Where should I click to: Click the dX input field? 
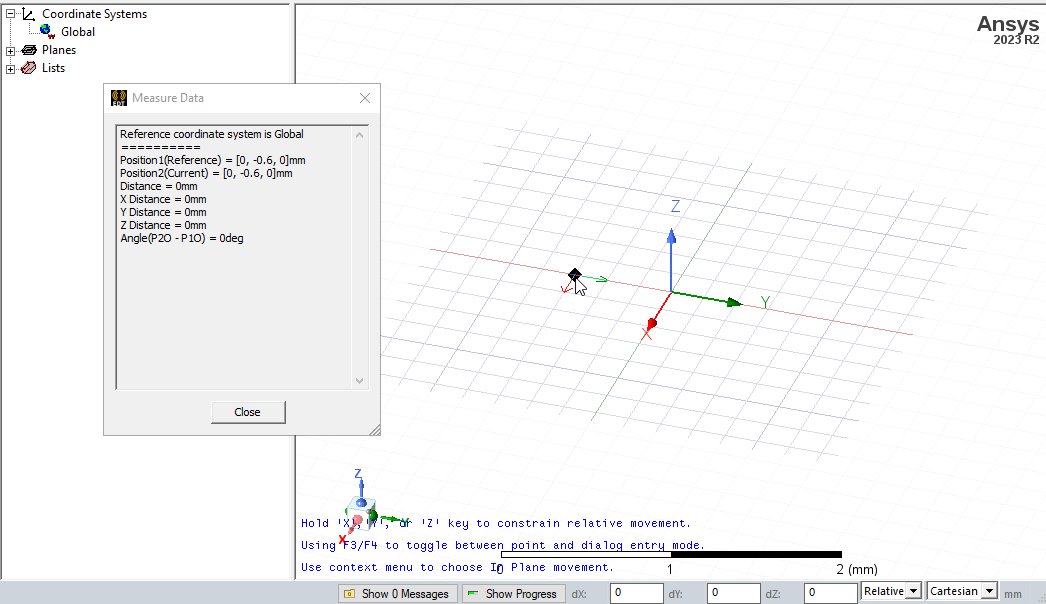[636, 591]
